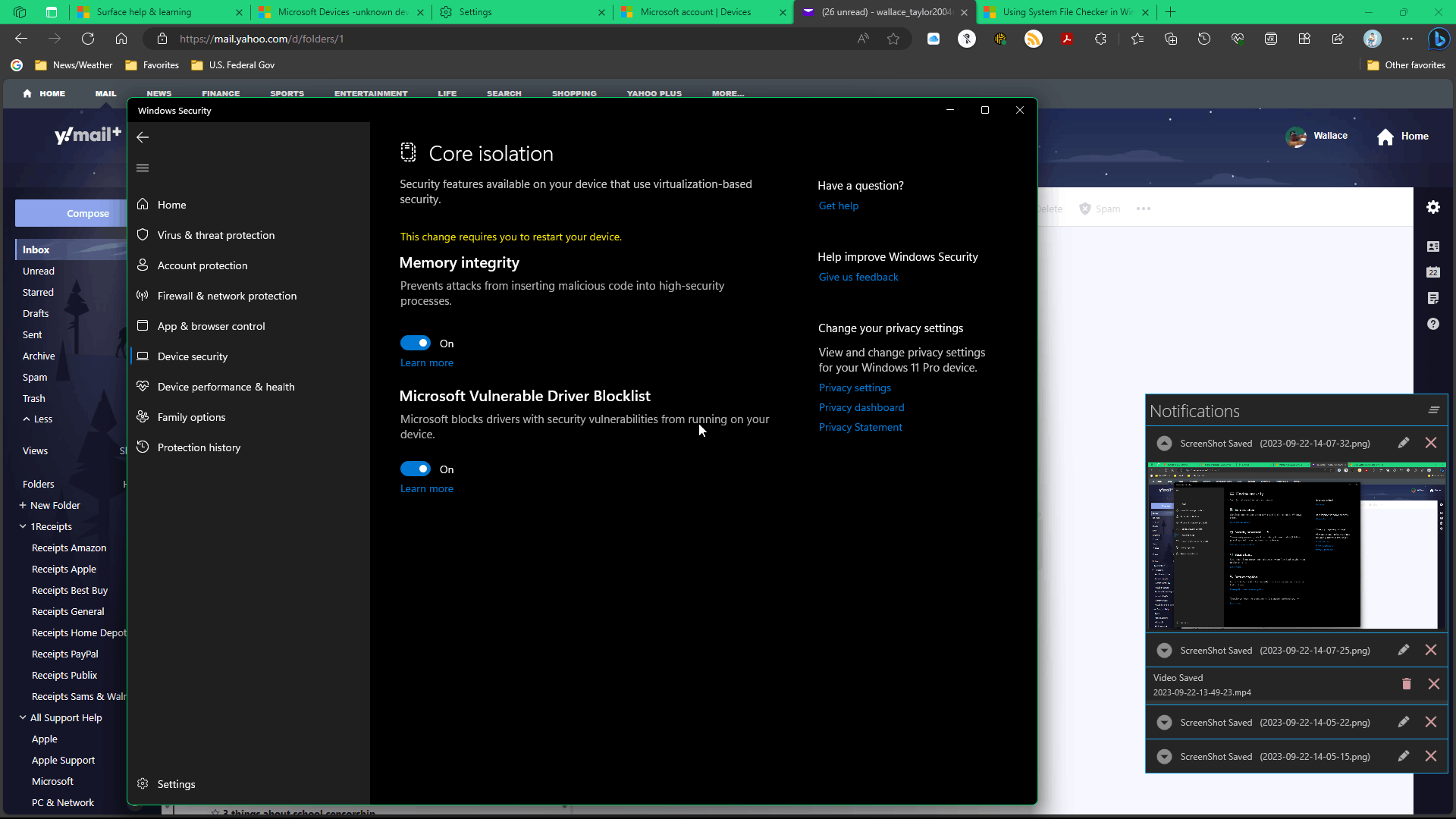The image size is (1456, 819).
Task: Open Device performance & health
Action: 225,387
